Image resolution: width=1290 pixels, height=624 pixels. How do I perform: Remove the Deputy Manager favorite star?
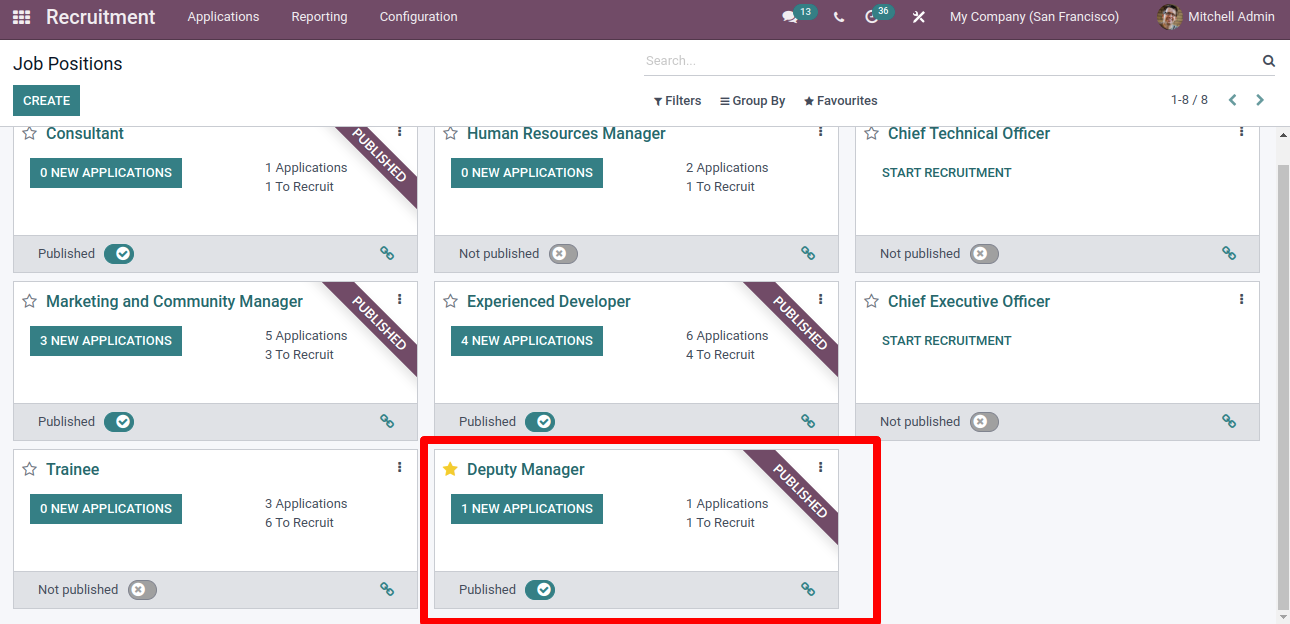(450, 470)
